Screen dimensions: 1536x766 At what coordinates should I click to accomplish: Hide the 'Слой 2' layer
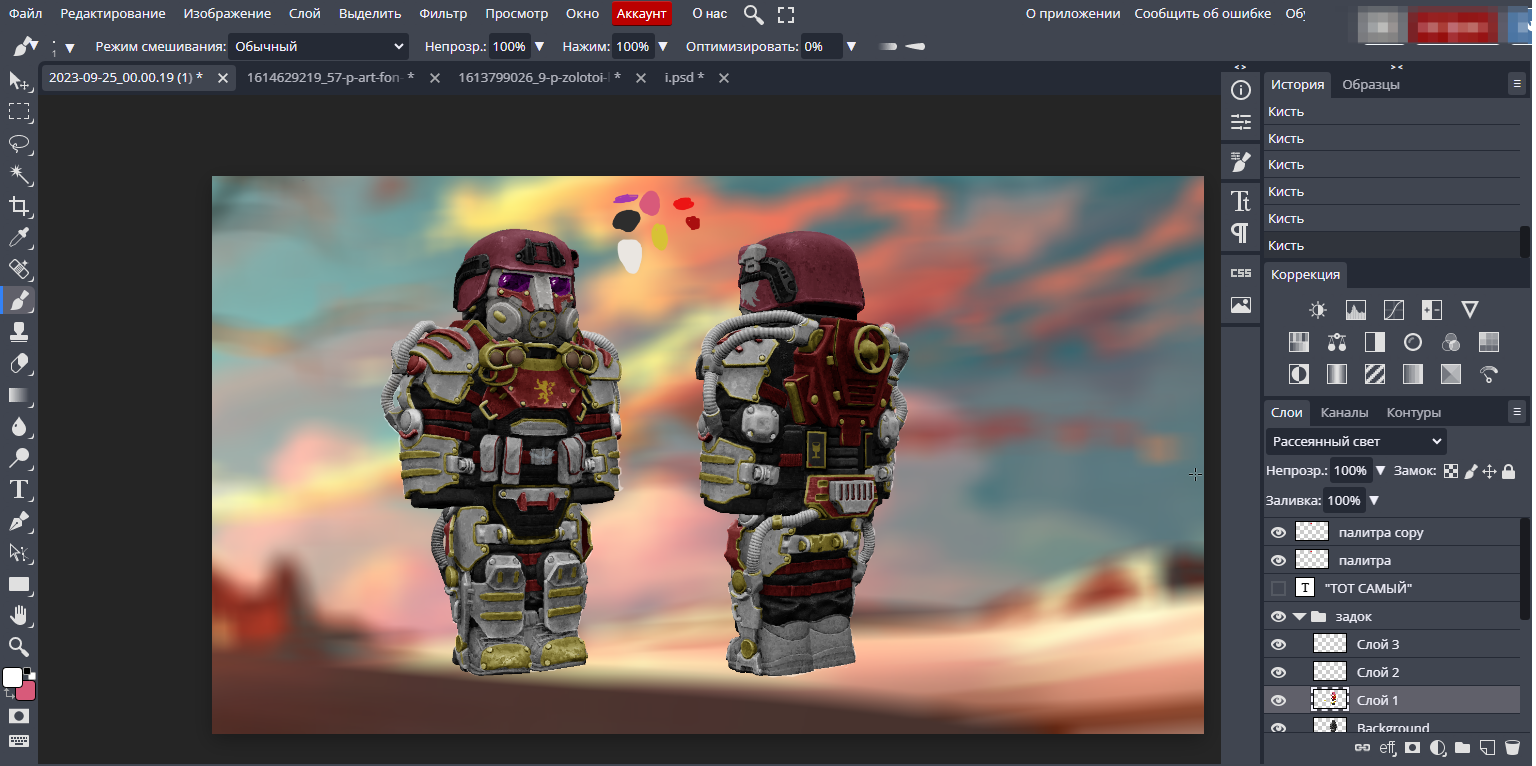[x=1278, y=672]
